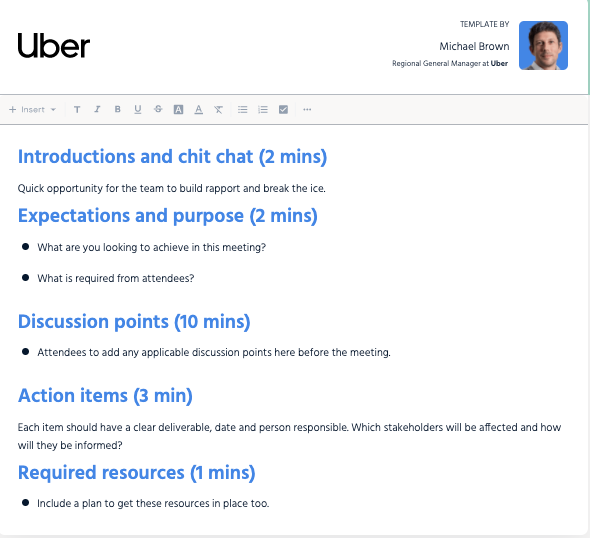Click the Uber logo

point(54,46)
